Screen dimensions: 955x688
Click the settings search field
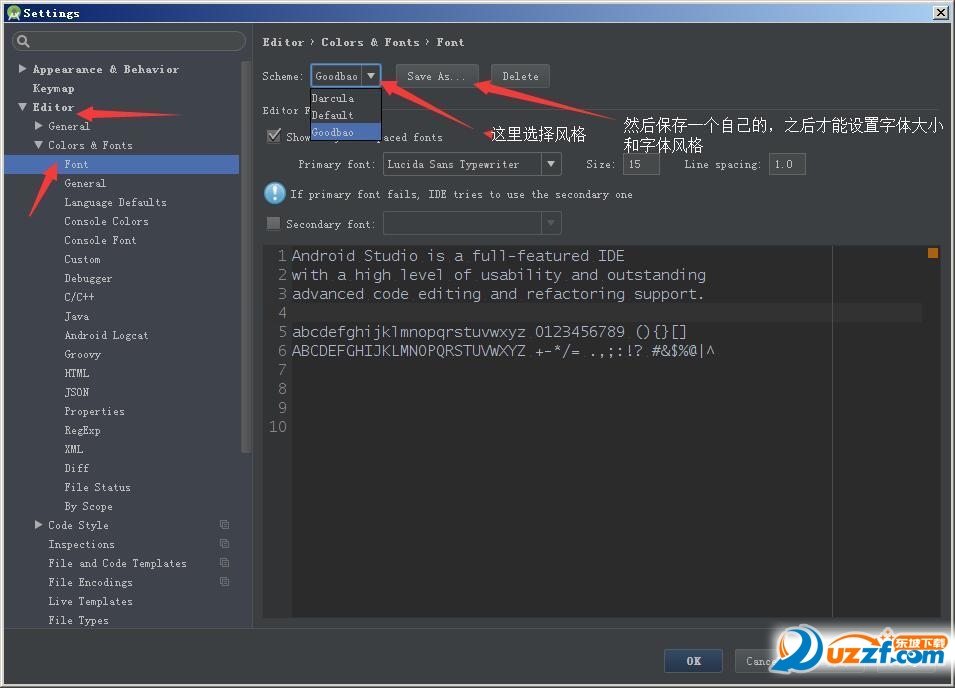tap(129, 41)
